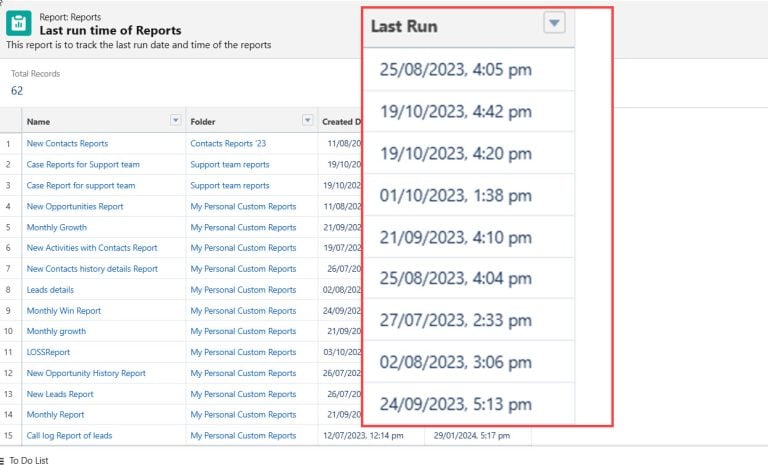Select last run 29/01/2024, 5:17 pm
Image resolution: width=768 pixels, height=465 pixels.
[x=472, y=436]
